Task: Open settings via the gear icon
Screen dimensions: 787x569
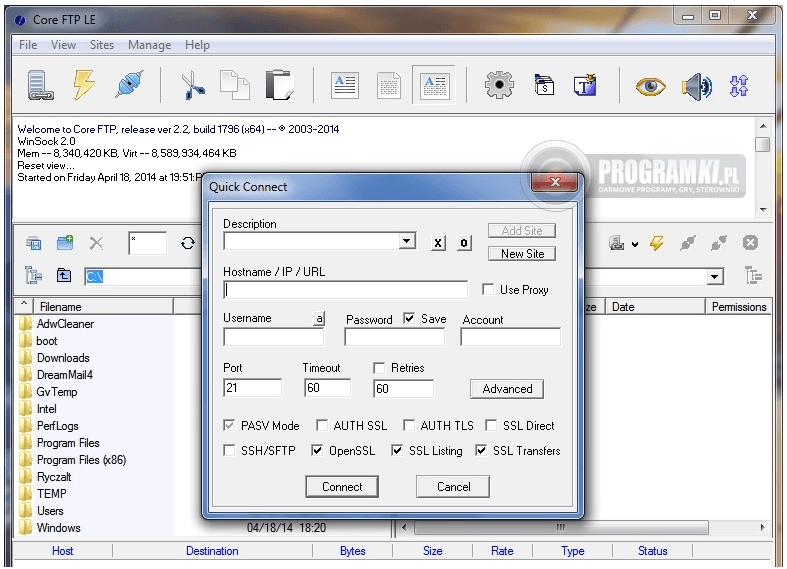Action: click(499, 85)
